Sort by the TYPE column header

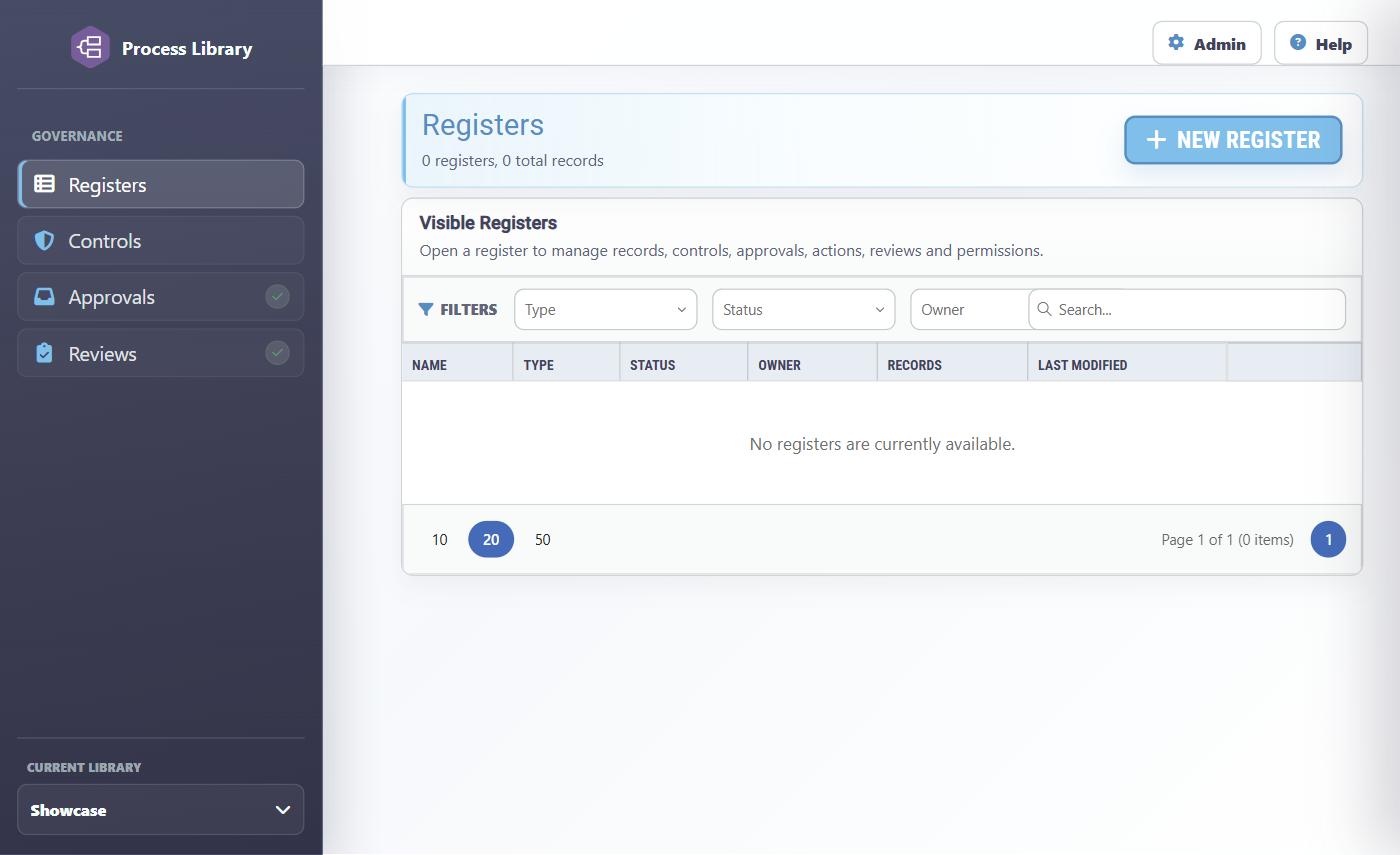pos(566,364)
